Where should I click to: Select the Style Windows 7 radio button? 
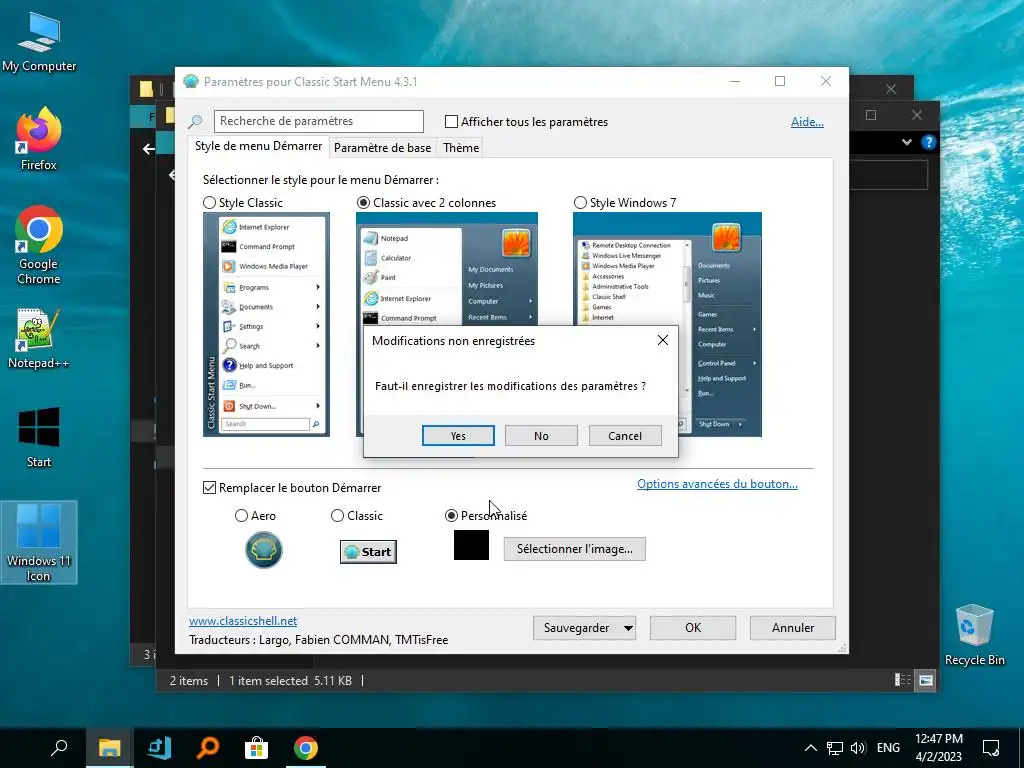(x=580, y=202)
